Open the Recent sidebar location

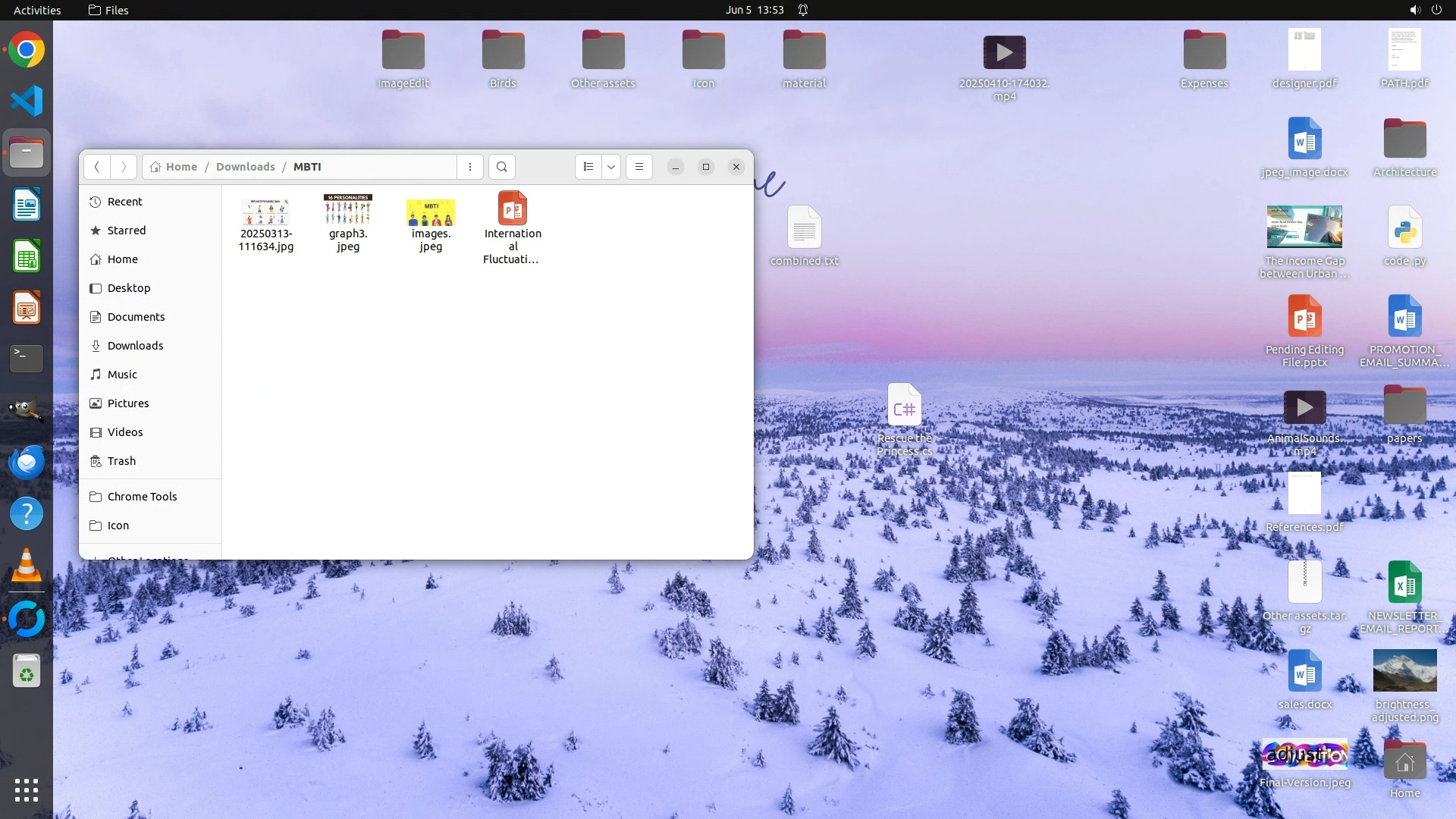124,202
